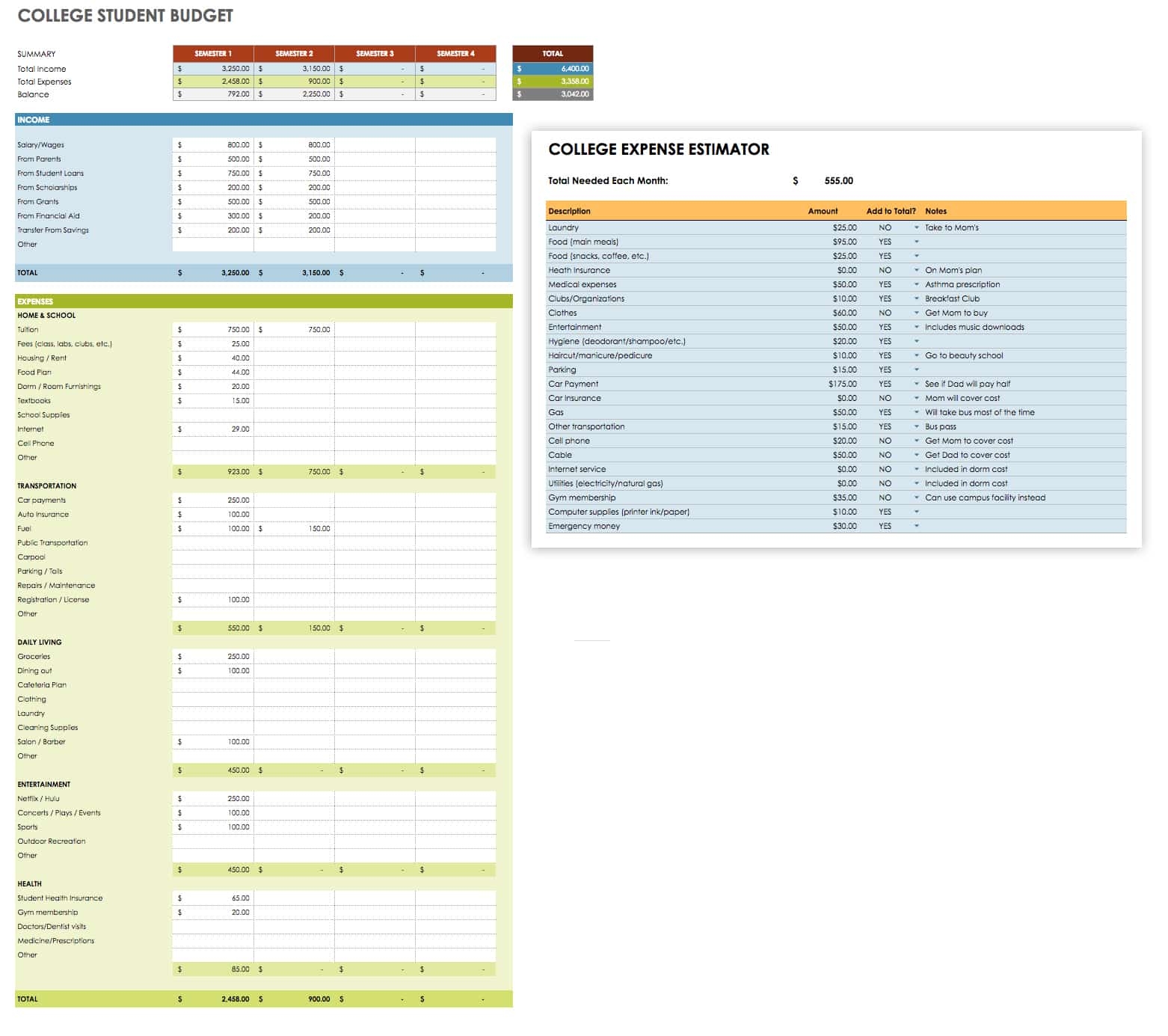Click the Salary/Wages Semester 1 amount cell

point(214,145)
